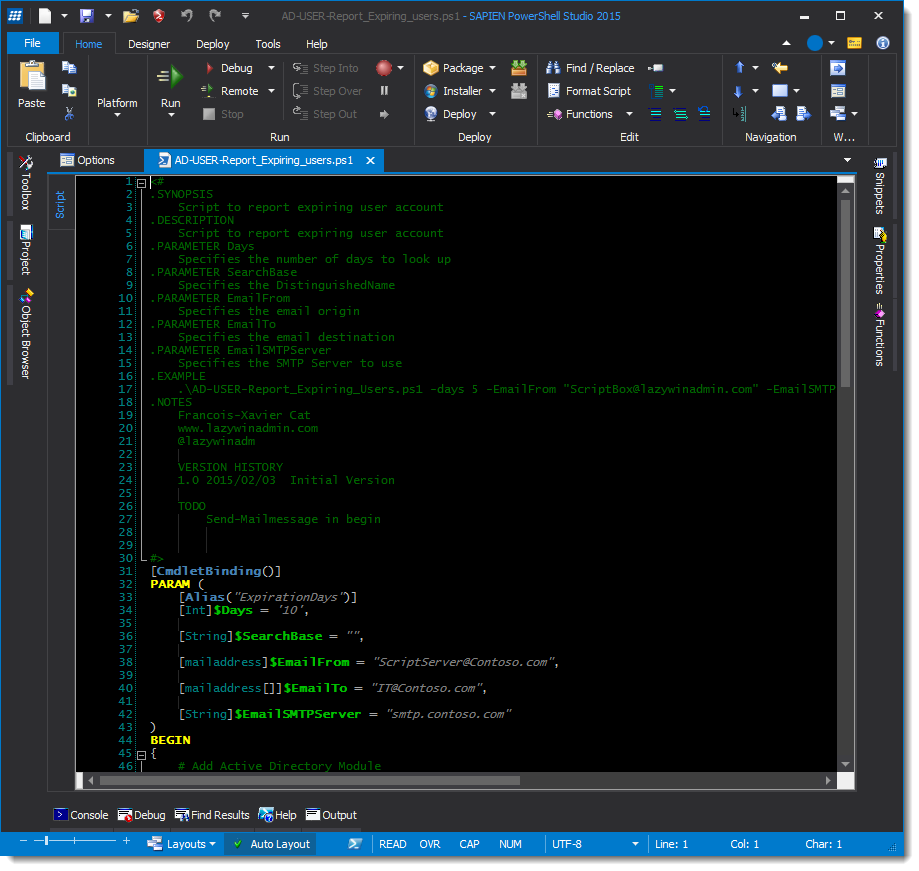Collapse the comment block at line 1
The width and height of the screenshot is (919, 871).
[142, 182]
